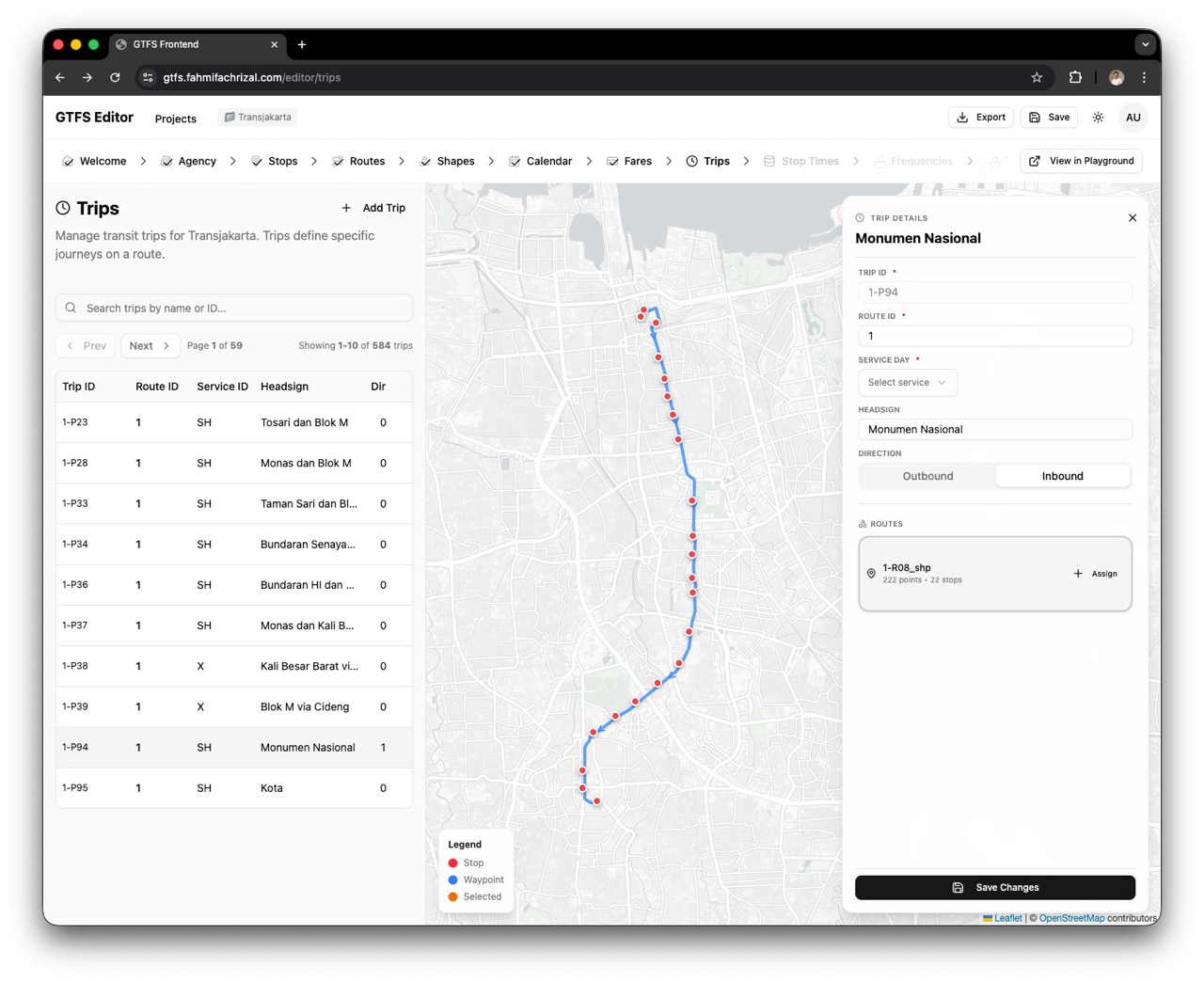
Task: Click the reload page icon
Action: [x=115, y=78]
